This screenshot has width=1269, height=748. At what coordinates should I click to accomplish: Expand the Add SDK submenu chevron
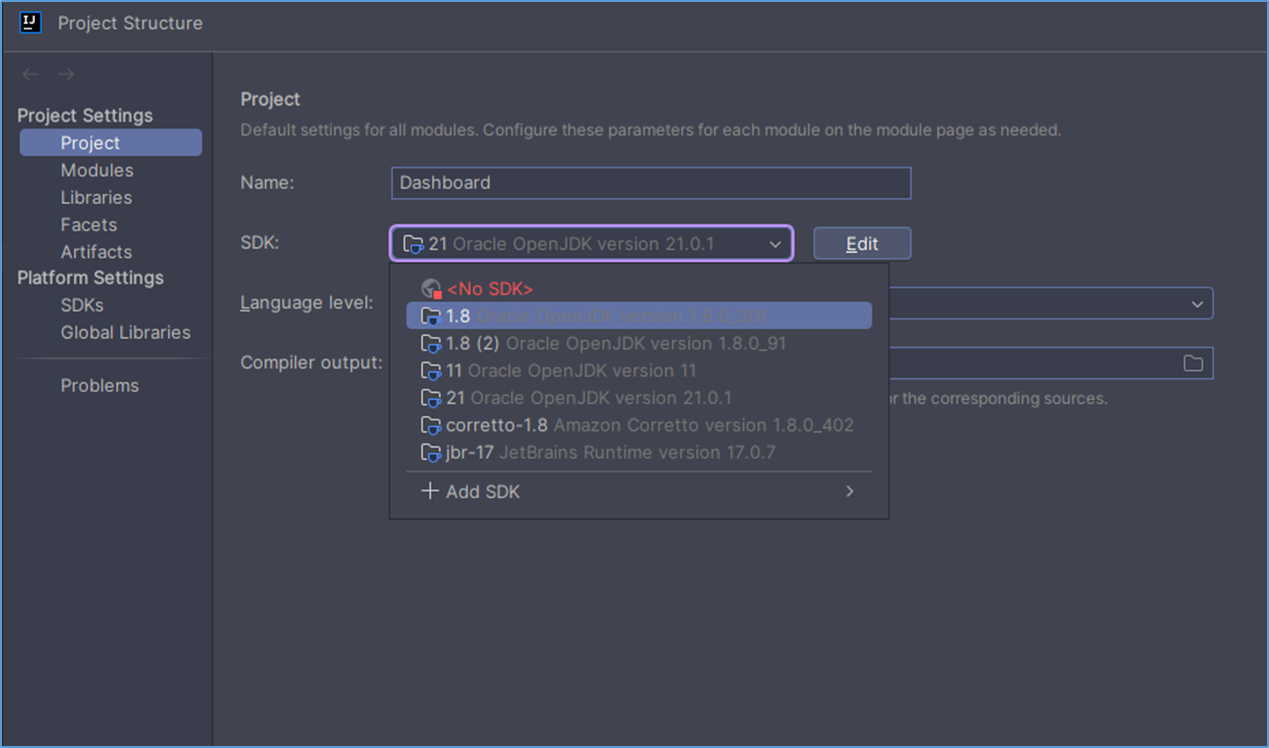(x=850, y=491)
